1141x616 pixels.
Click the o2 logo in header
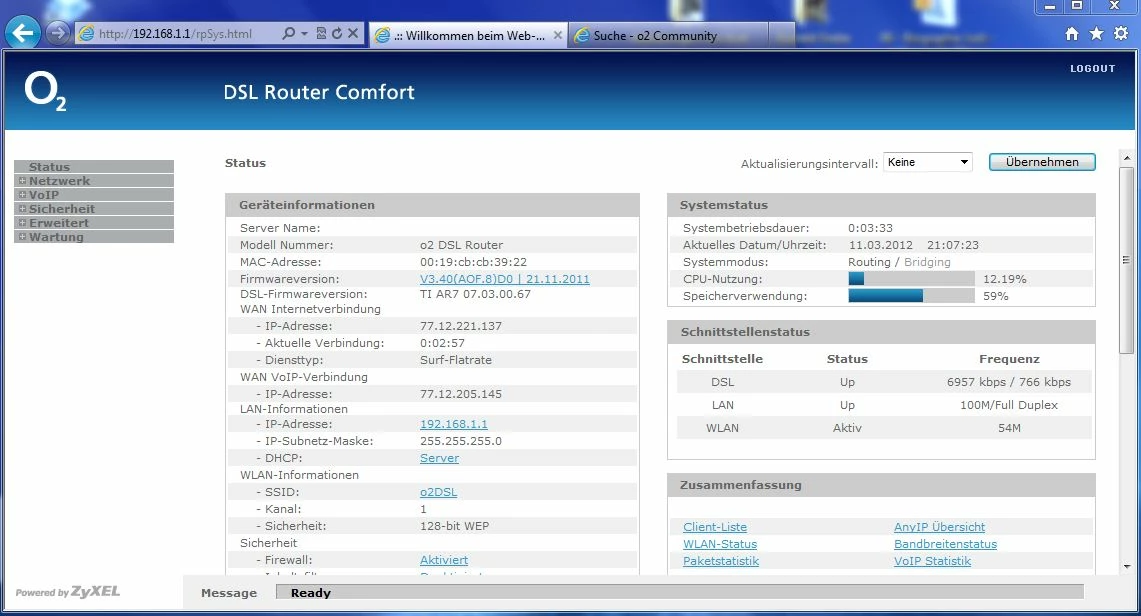45,92
